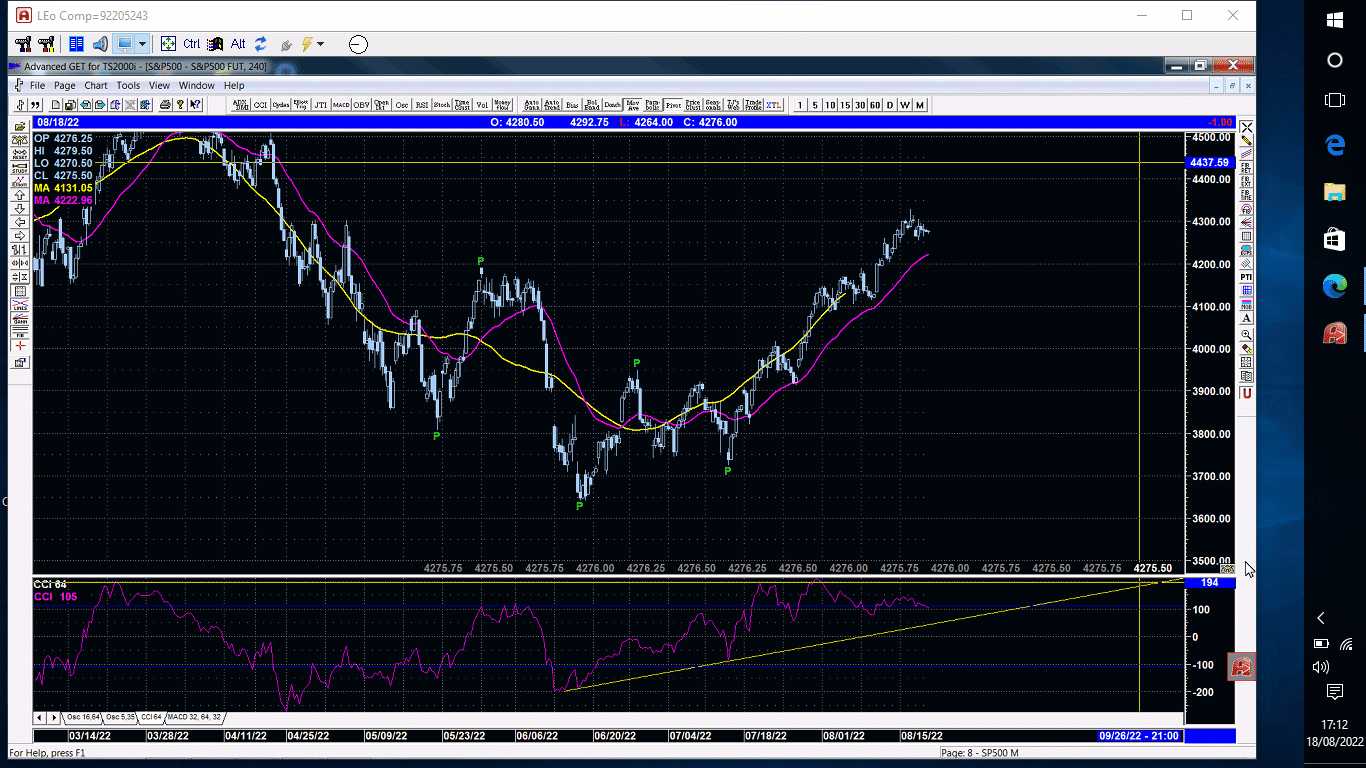Add the Stoch indicator from toolbar
This screenshot has height=768, width=1366.
coord(442,104)
